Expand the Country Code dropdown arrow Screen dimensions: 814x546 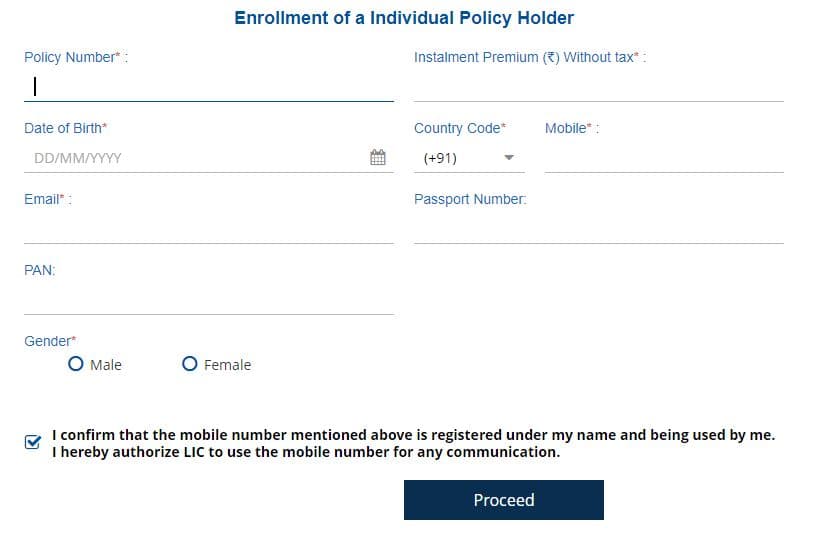click(x=508, y=158)
